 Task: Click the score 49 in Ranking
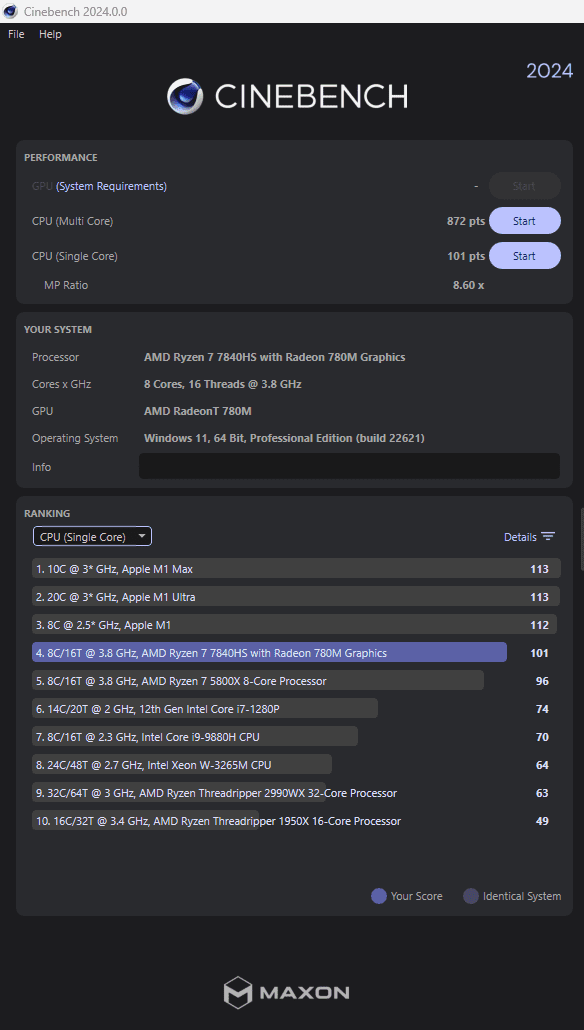(x=542, y=821)
